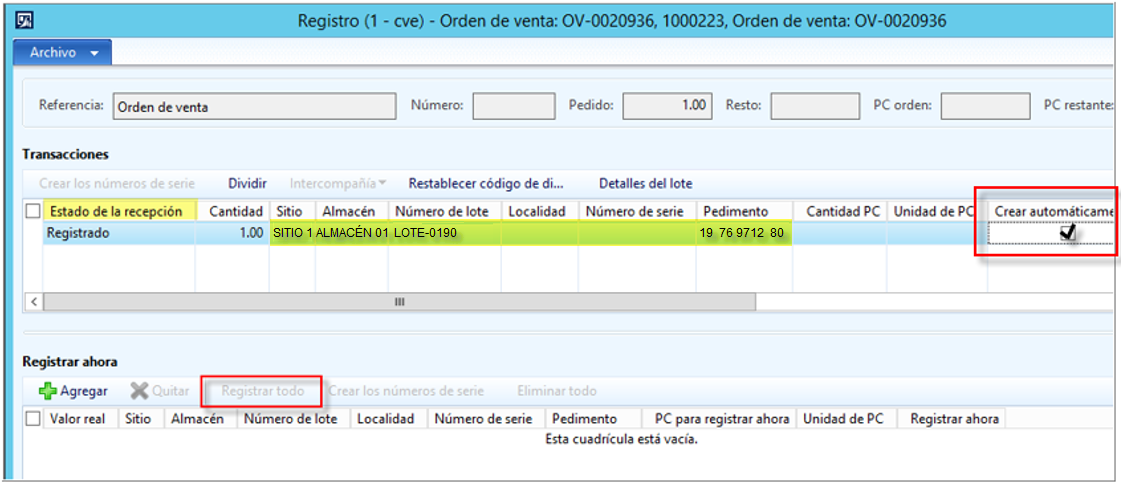Click Estado de la recepción column header
This screenshot has width=1121, height=489.
(119, 211)
